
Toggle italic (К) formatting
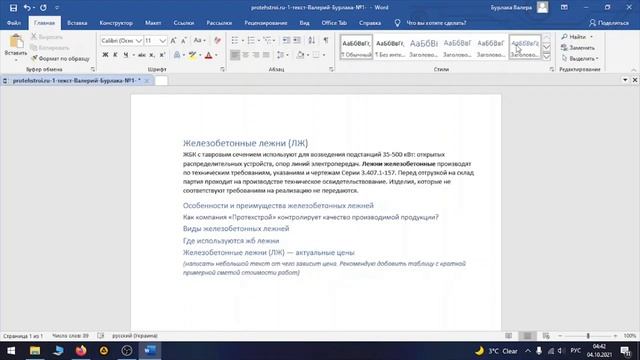click(x=115, y=55)
